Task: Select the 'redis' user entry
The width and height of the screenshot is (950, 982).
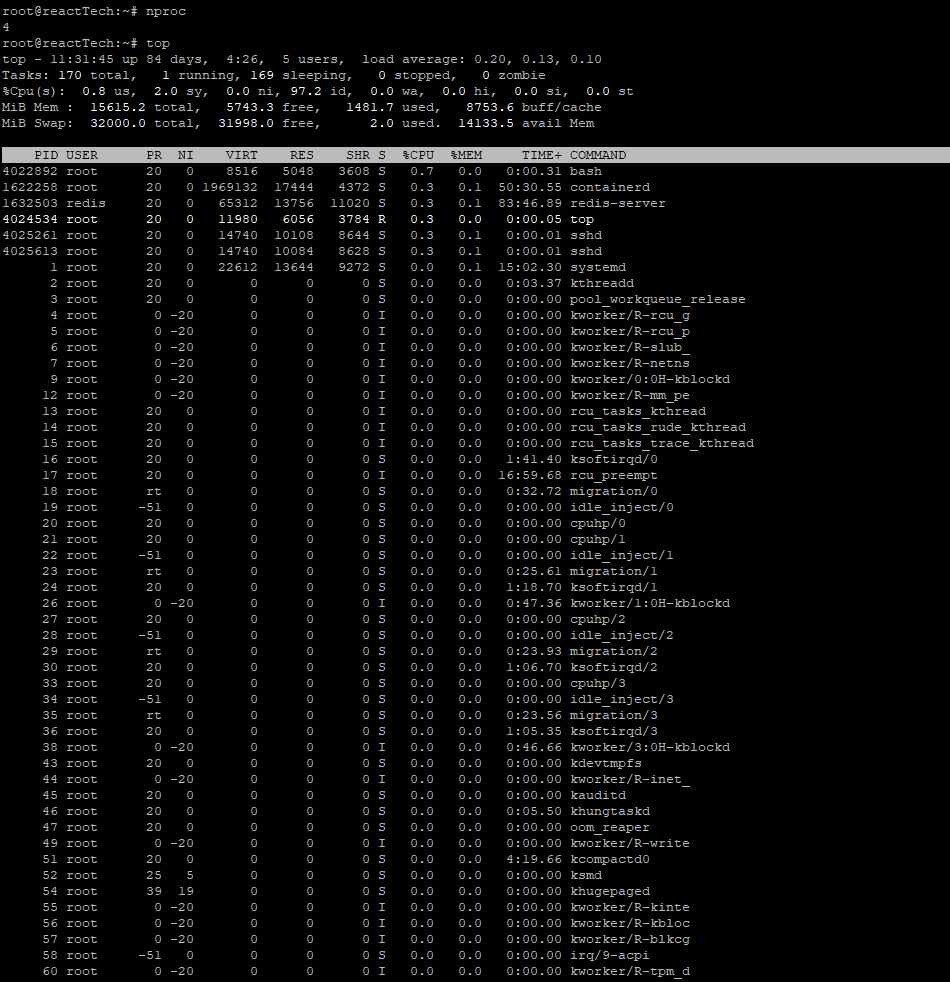Action: [x=86, y=204]
